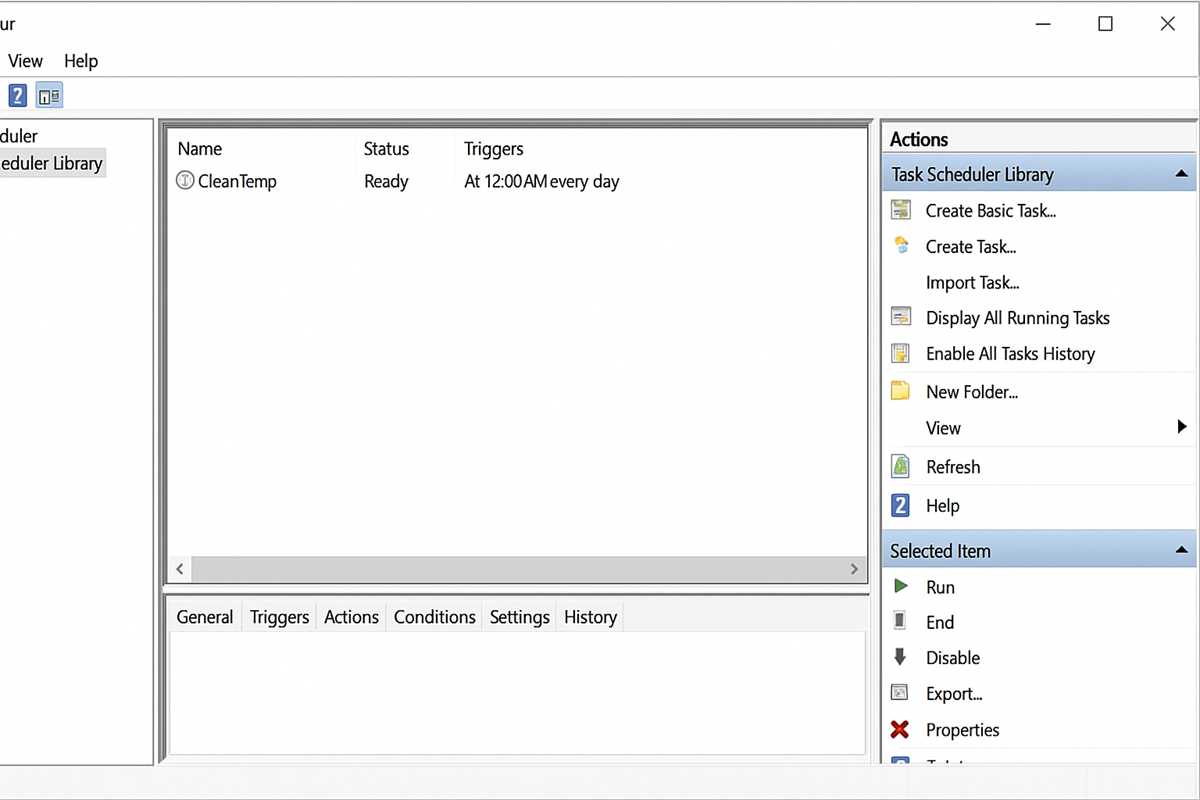Click the New Folder icon
The width and height of the screenshot is (1200, 800).
click(x=901, y=391)
